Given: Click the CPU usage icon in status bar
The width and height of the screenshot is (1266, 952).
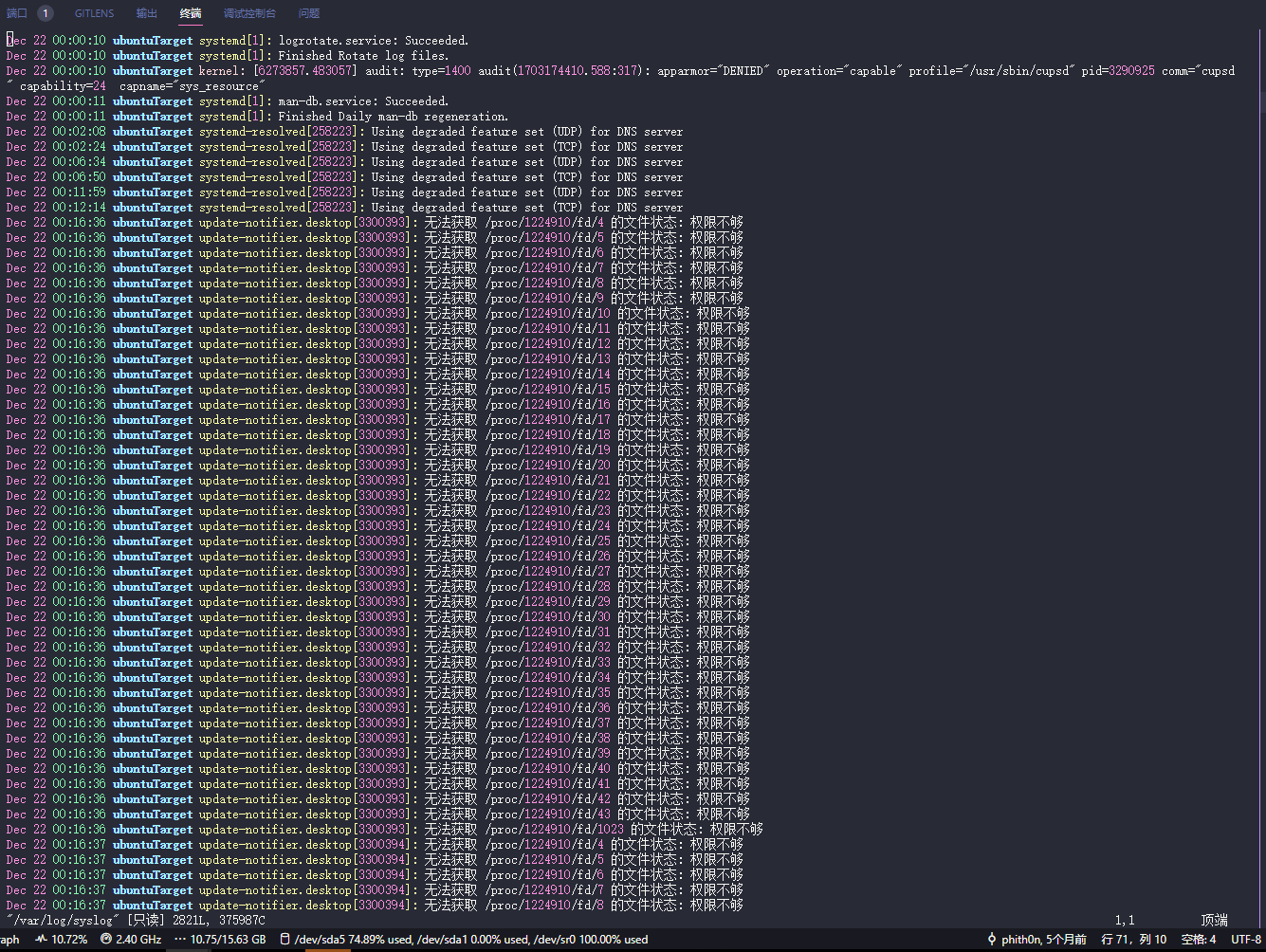Looking at the screenshot, I should pos(42,940).
